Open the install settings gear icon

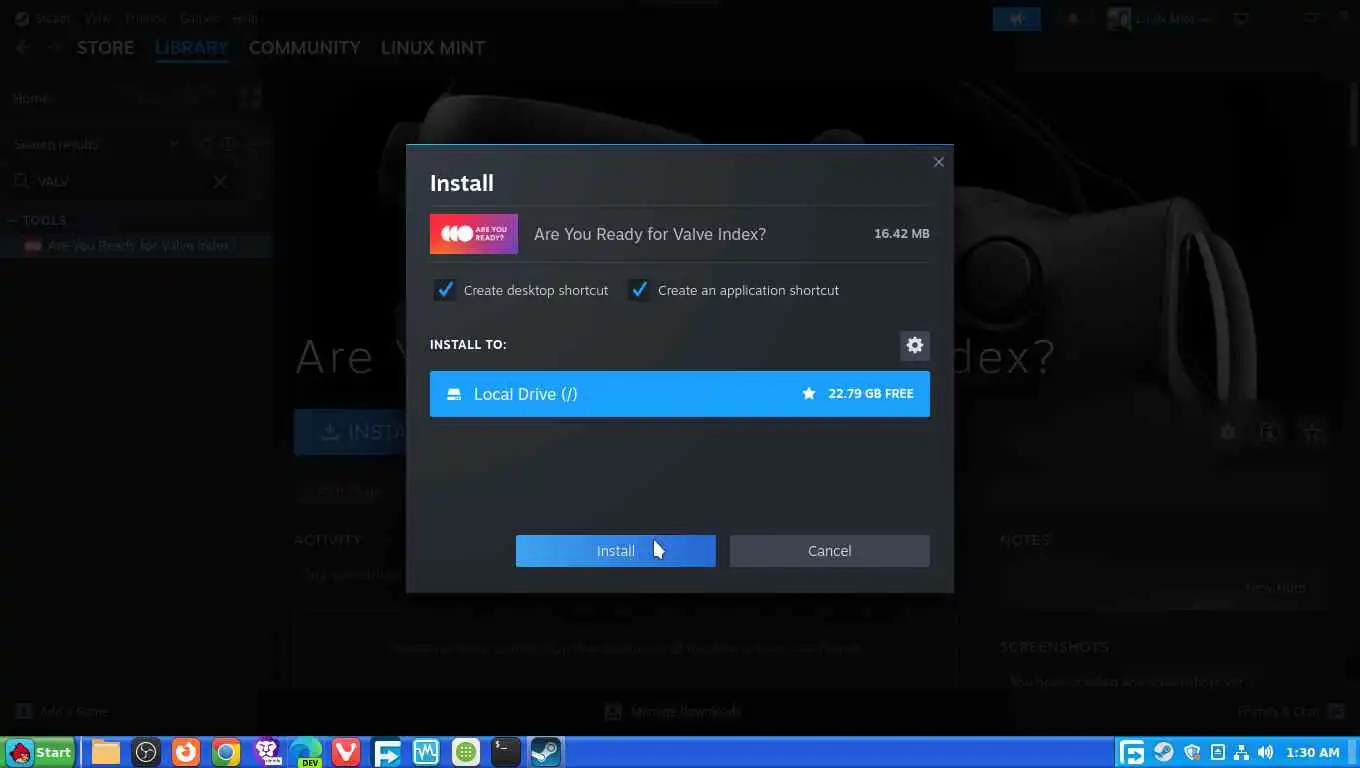[x=914, y=345]
